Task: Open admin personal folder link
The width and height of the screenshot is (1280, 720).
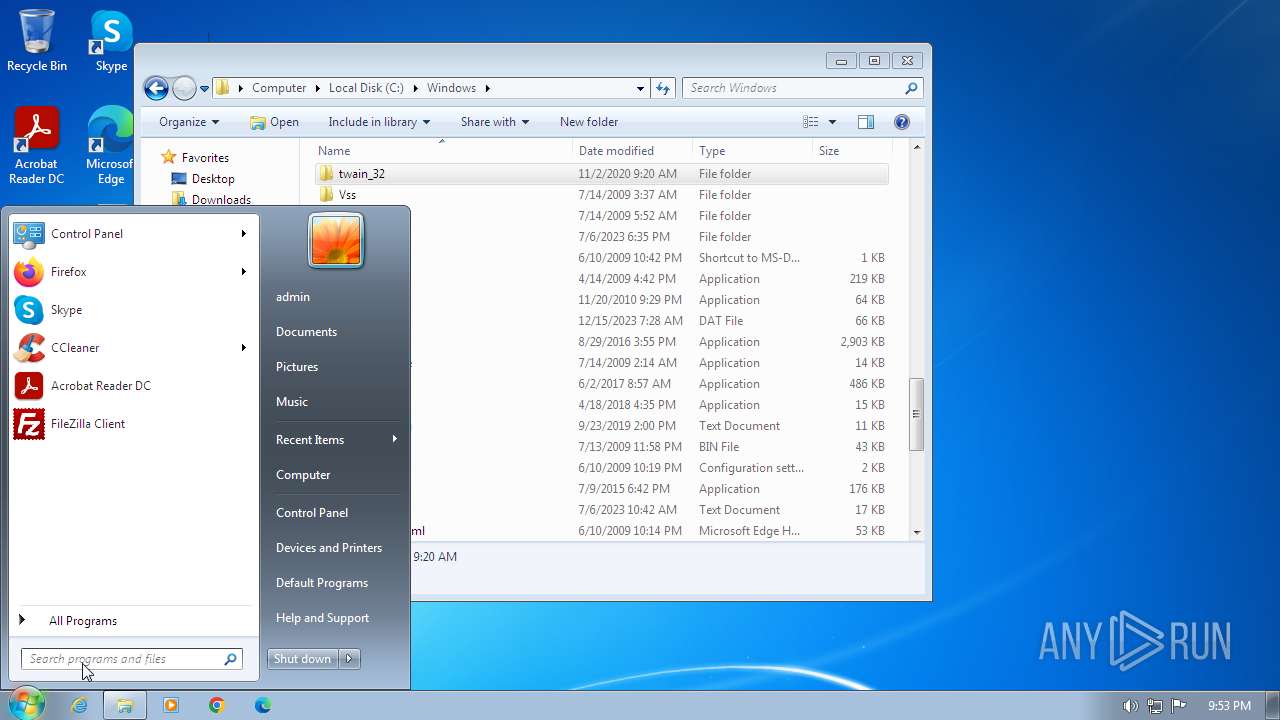Action: [293, 297]
